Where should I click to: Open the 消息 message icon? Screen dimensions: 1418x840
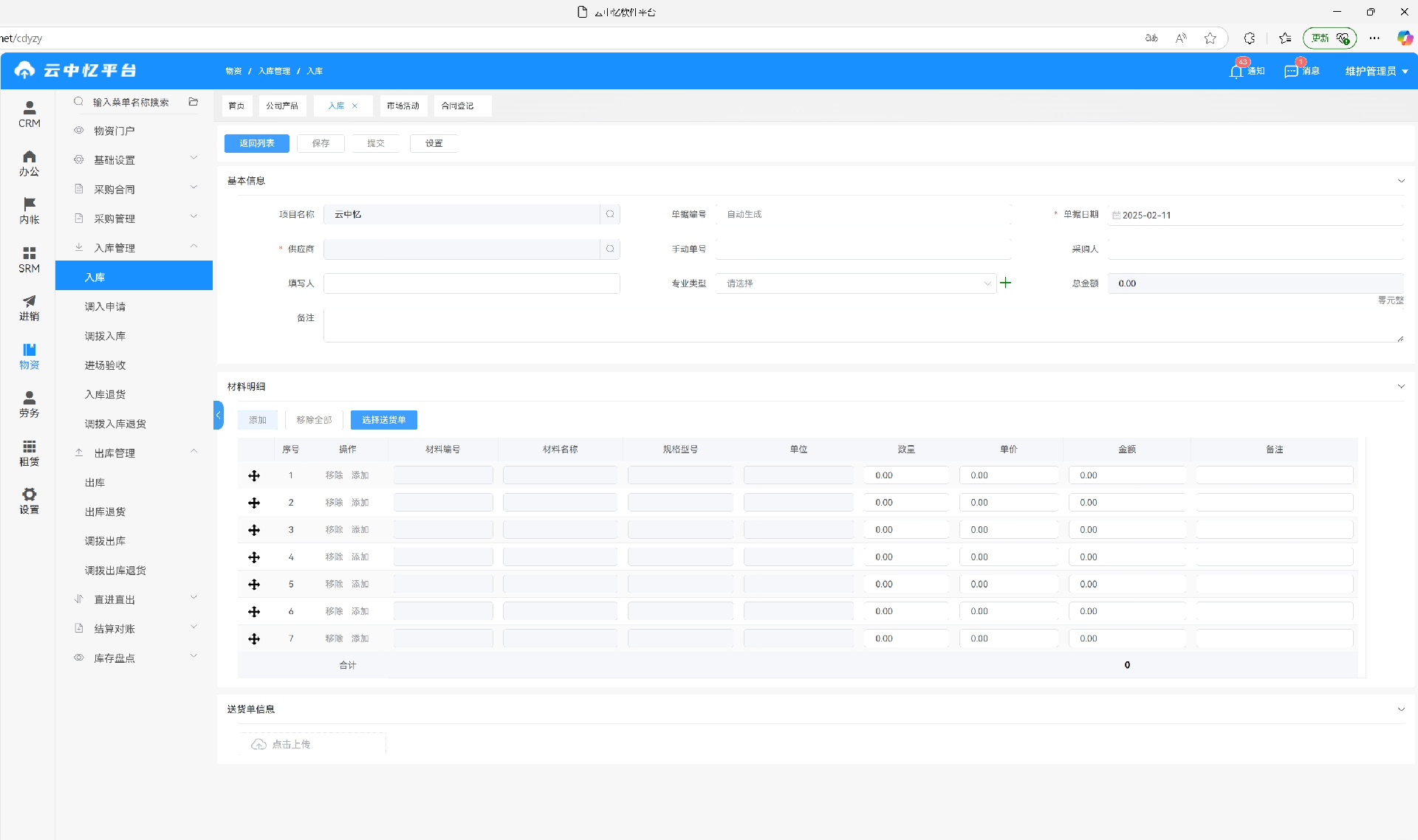[1291, 71]
